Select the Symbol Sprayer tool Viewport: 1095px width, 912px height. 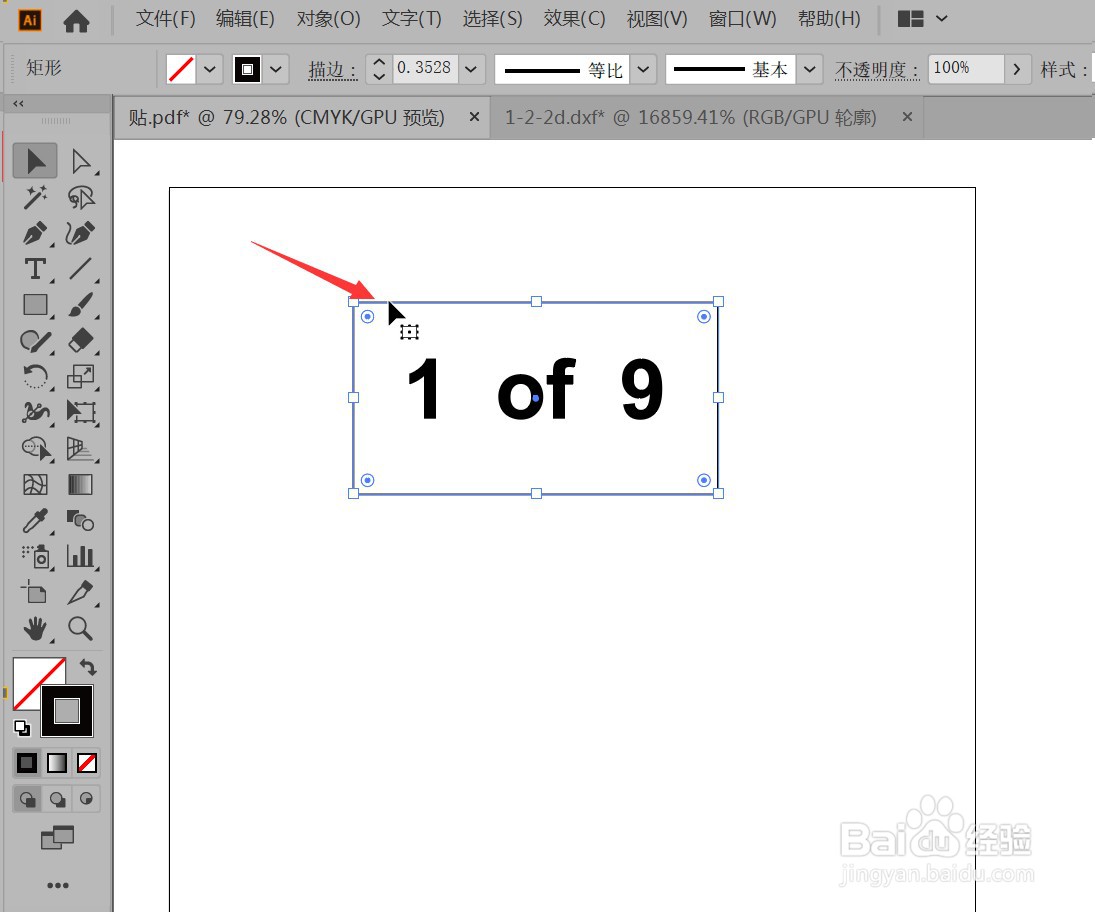click(35, 557)
